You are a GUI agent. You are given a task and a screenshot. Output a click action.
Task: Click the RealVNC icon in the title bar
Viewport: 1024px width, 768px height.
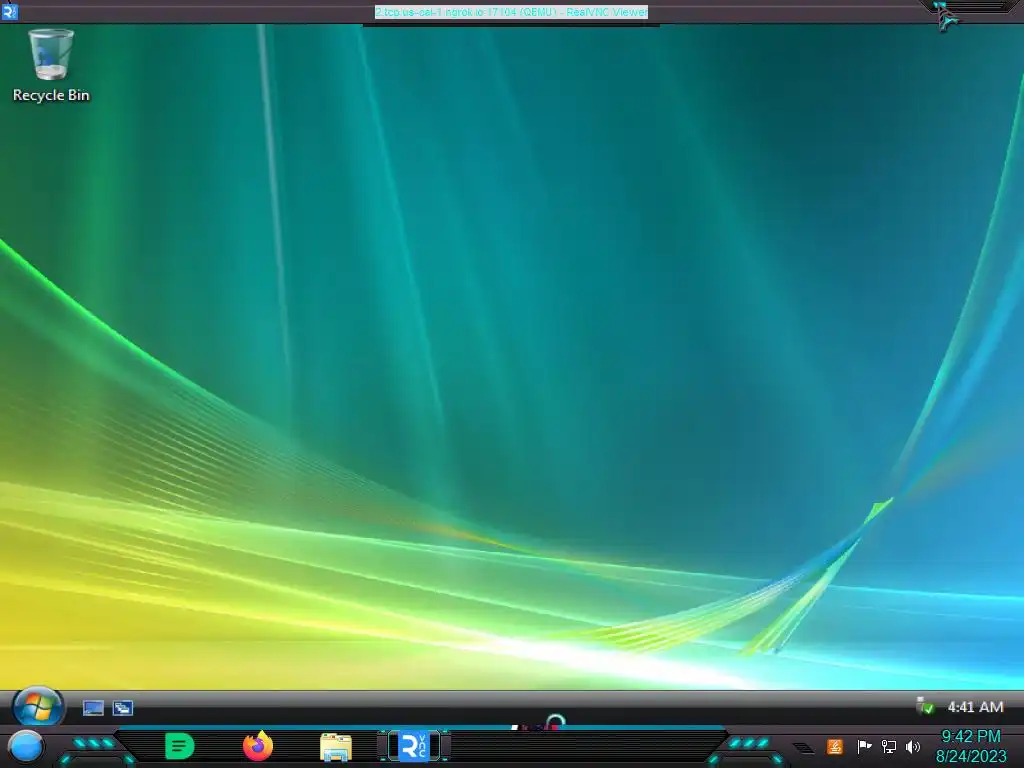pyautogui.click(x=9, y=11)
